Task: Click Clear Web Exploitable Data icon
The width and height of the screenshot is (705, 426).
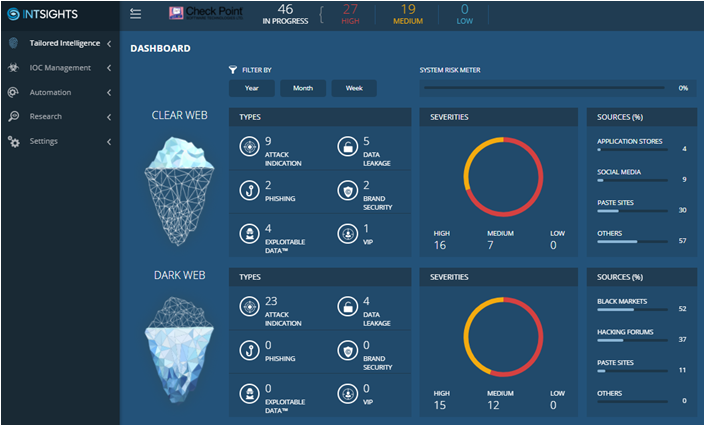Action: click(x=247, y=233)
